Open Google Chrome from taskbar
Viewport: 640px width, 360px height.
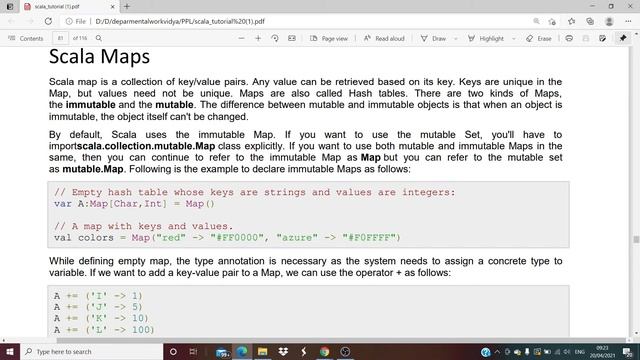(x=324, y=351)
